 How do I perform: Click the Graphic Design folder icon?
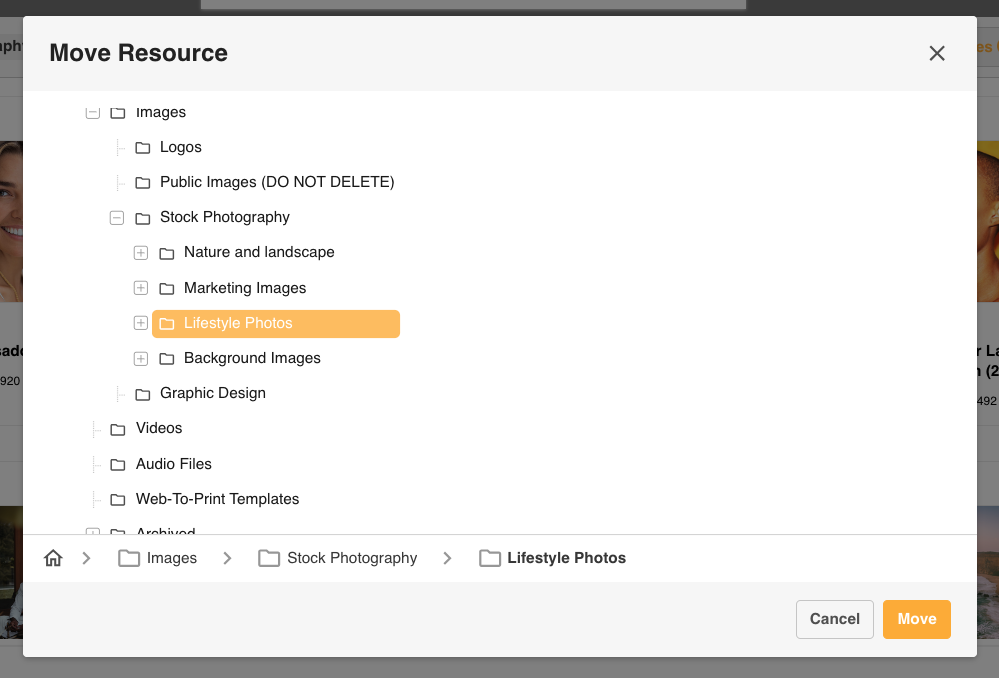click(143, 394)
